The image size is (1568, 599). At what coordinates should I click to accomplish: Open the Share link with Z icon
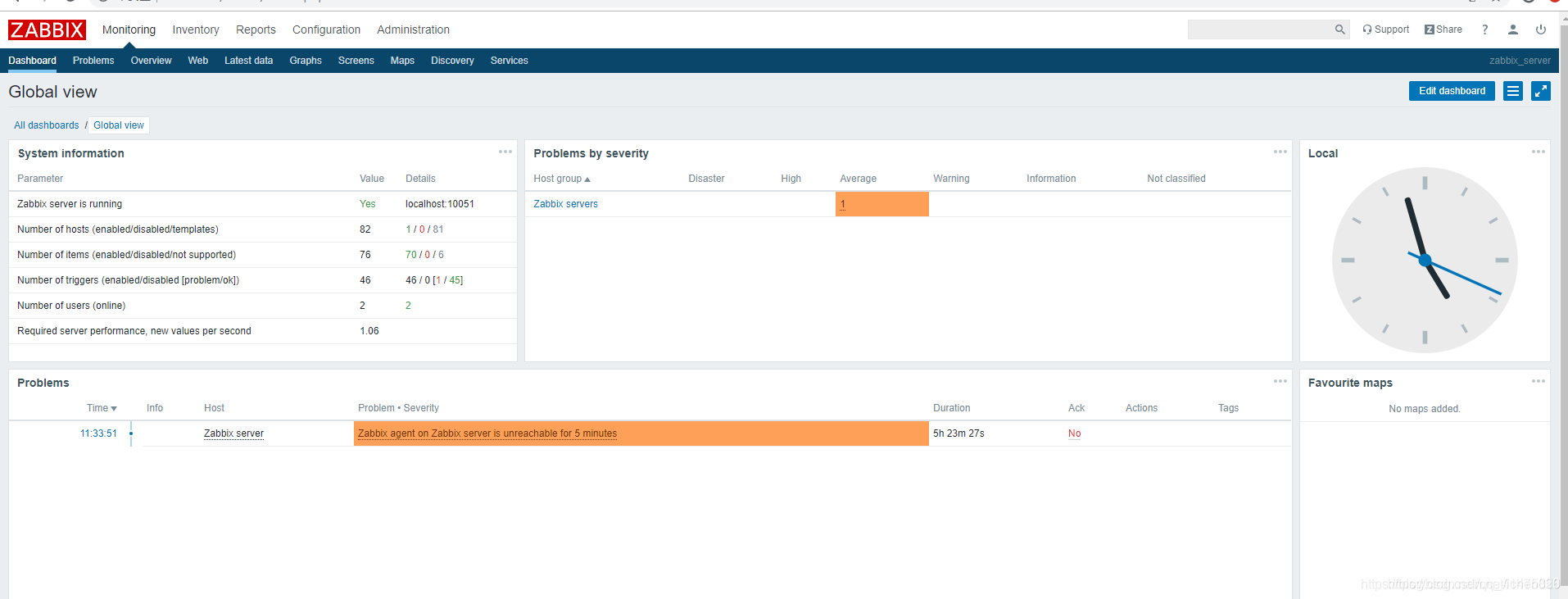(x=1443, y=29)
